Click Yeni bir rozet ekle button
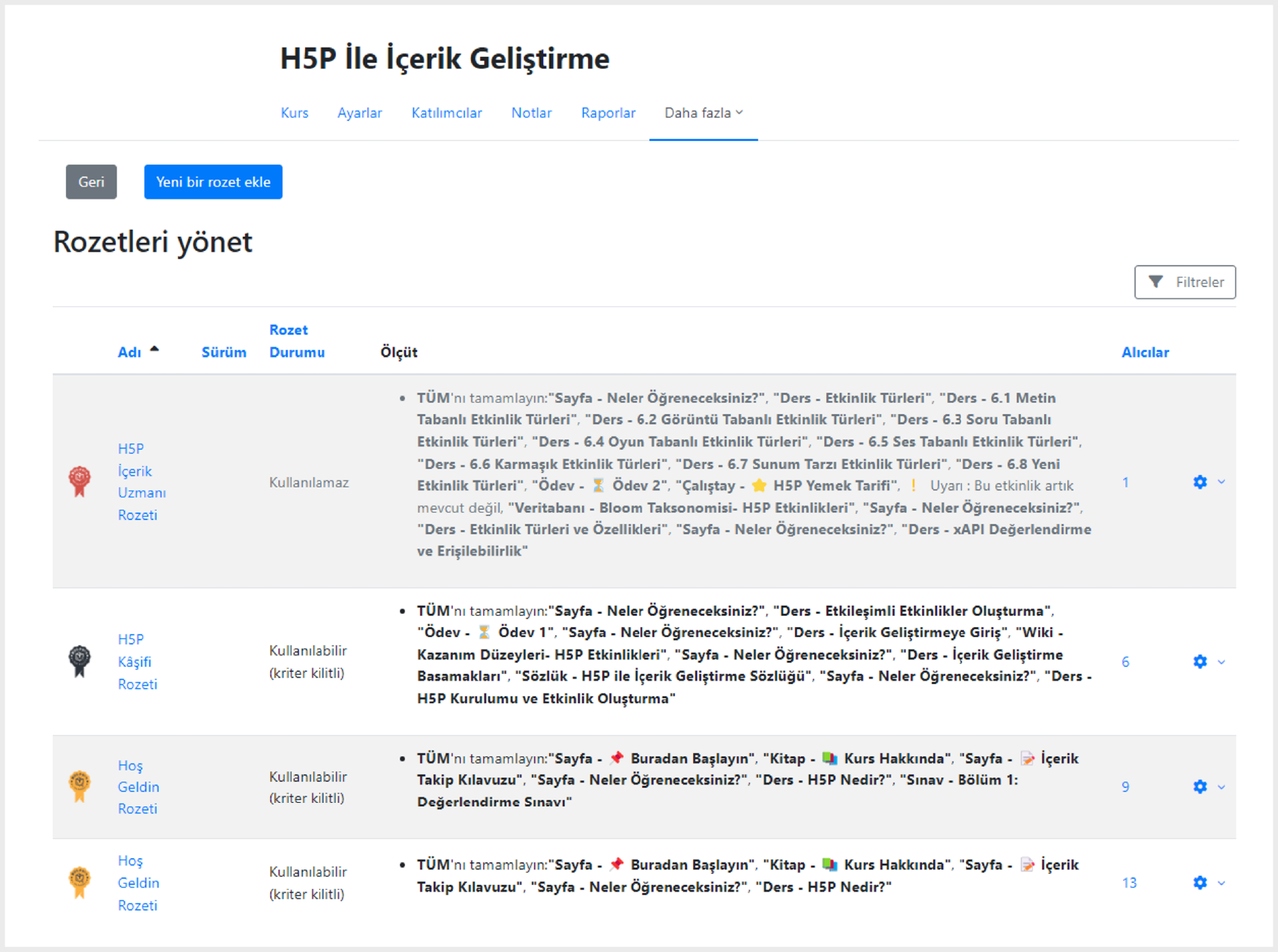 point(213,182)
